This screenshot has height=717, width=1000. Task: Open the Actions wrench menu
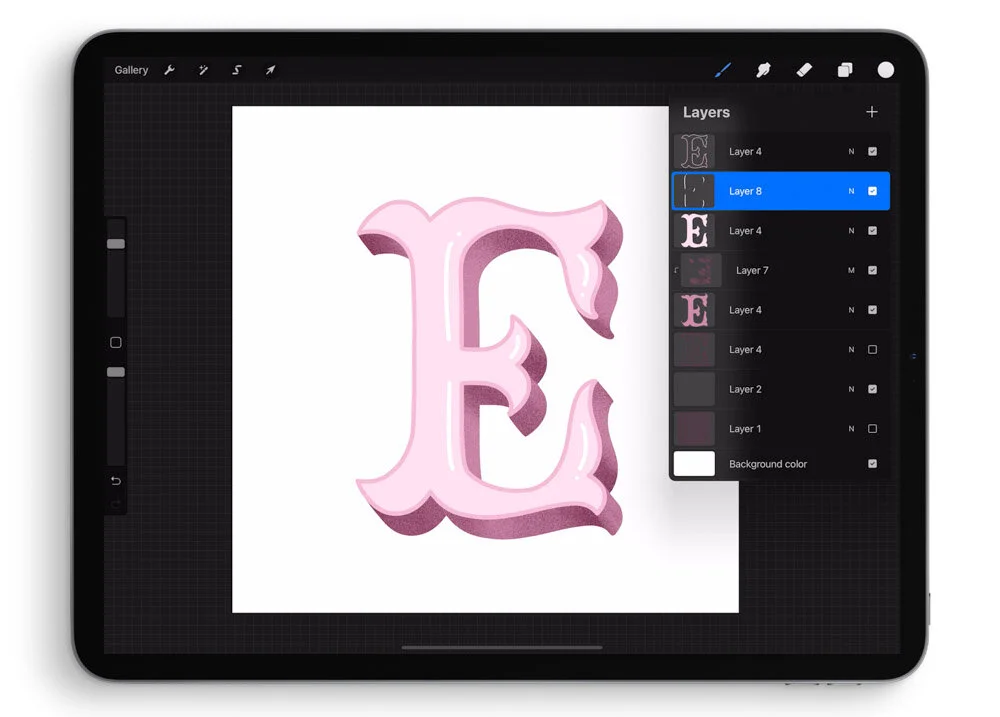point(170,70)
